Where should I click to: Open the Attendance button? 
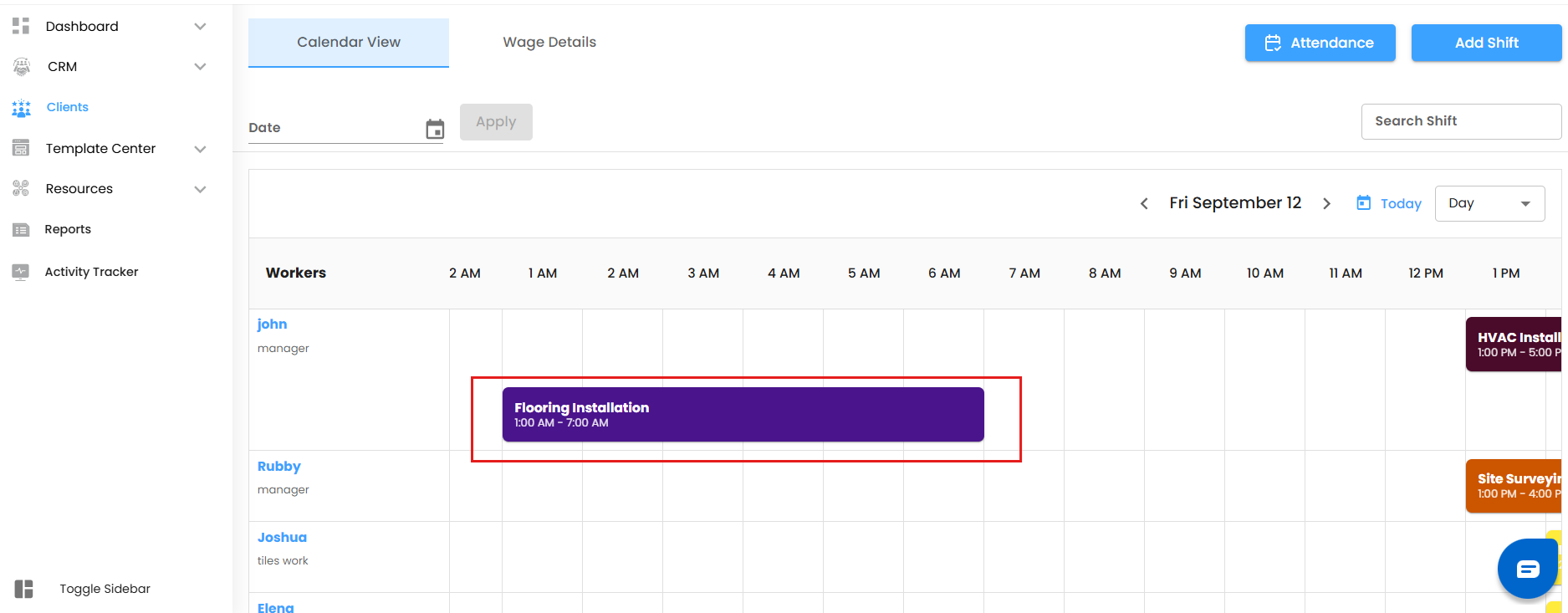click(x=1320, y=43)
